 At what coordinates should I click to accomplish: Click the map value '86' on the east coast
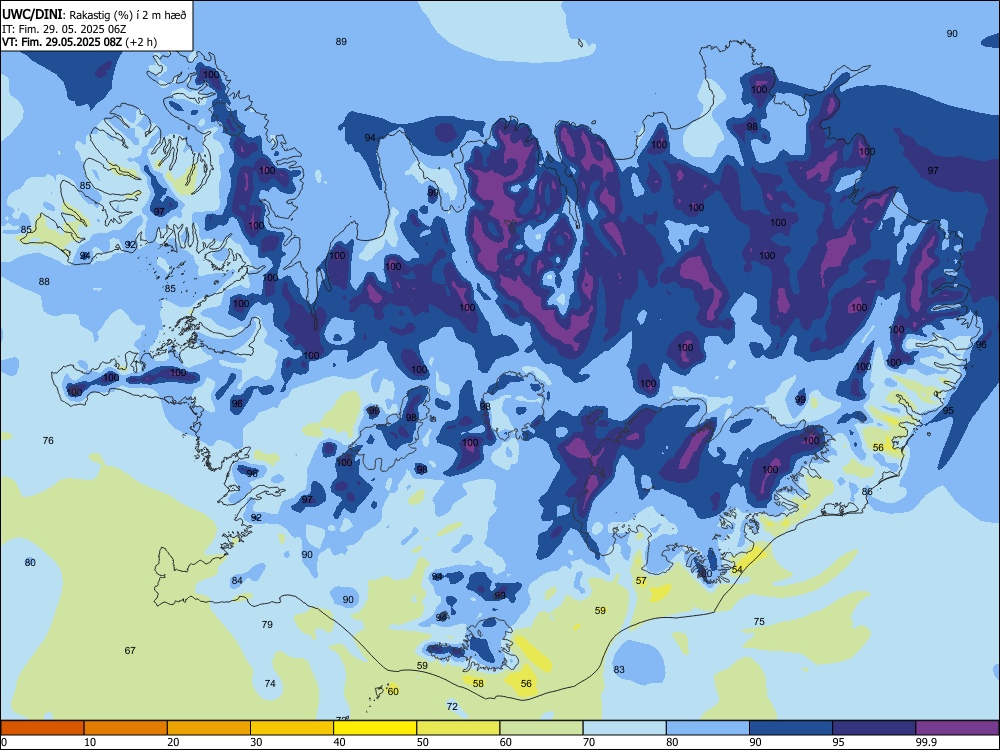[867, 491]
